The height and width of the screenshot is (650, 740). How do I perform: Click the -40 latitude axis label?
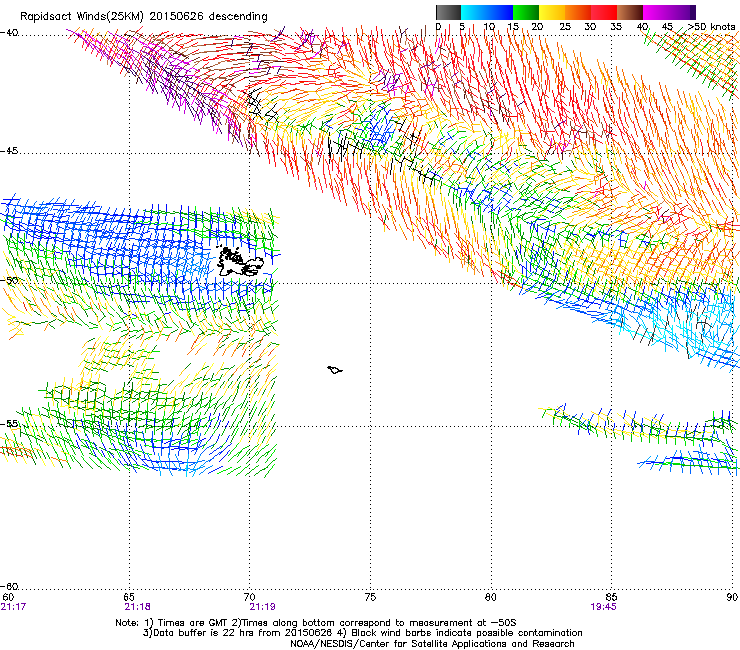coord(9,33)
